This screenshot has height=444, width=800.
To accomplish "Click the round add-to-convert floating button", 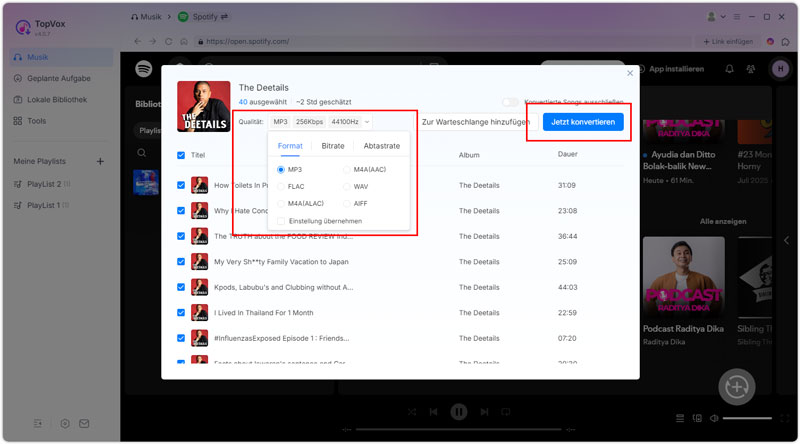I will click(x=737, y=387).
